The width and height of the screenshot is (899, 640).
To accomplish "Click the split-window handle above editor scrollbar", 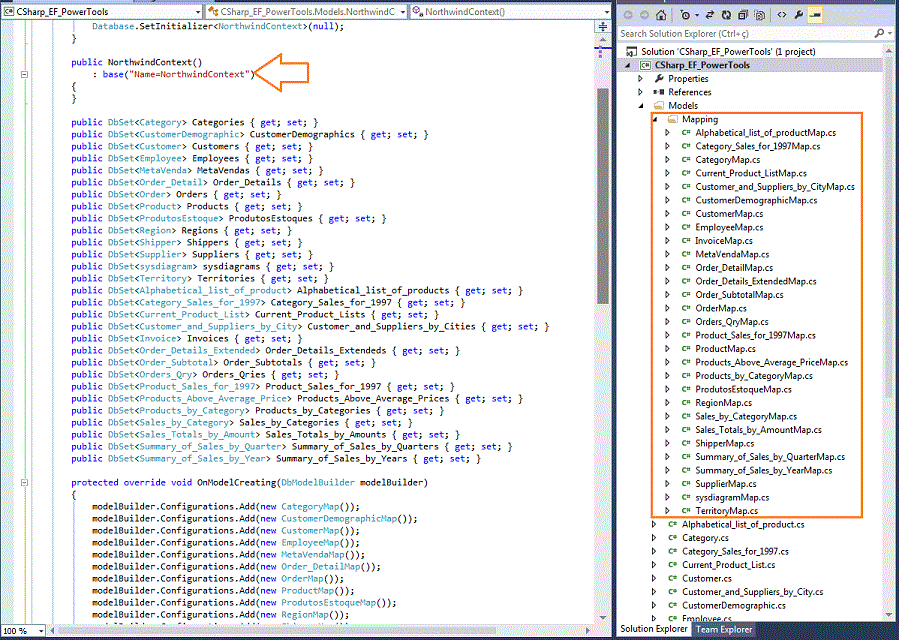I will 603,26.
